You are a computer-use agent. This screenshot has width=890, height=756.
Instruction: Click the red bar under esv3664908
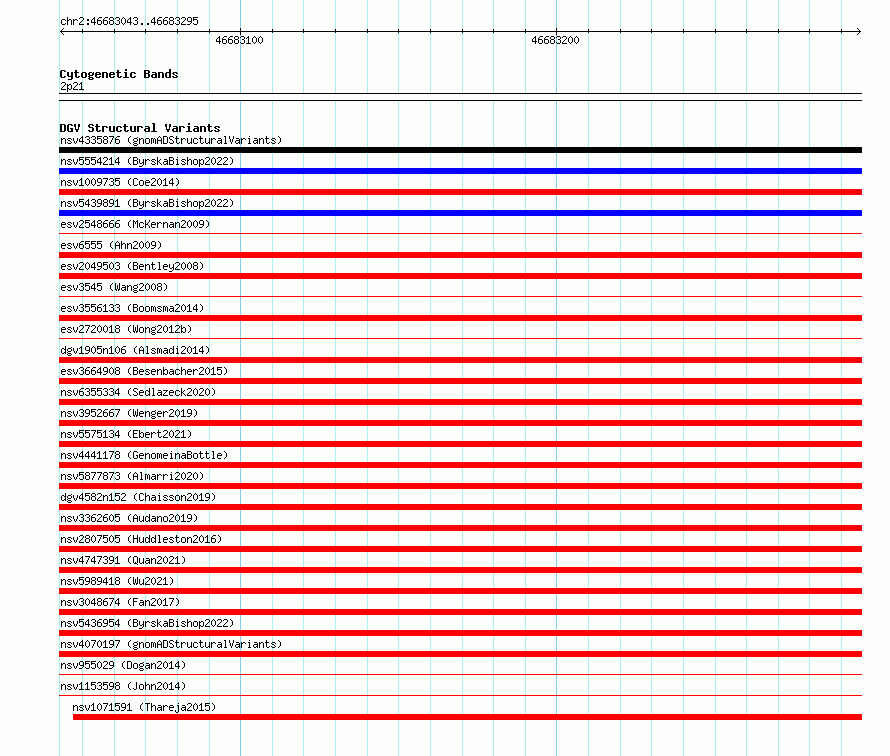coord(460,381)
